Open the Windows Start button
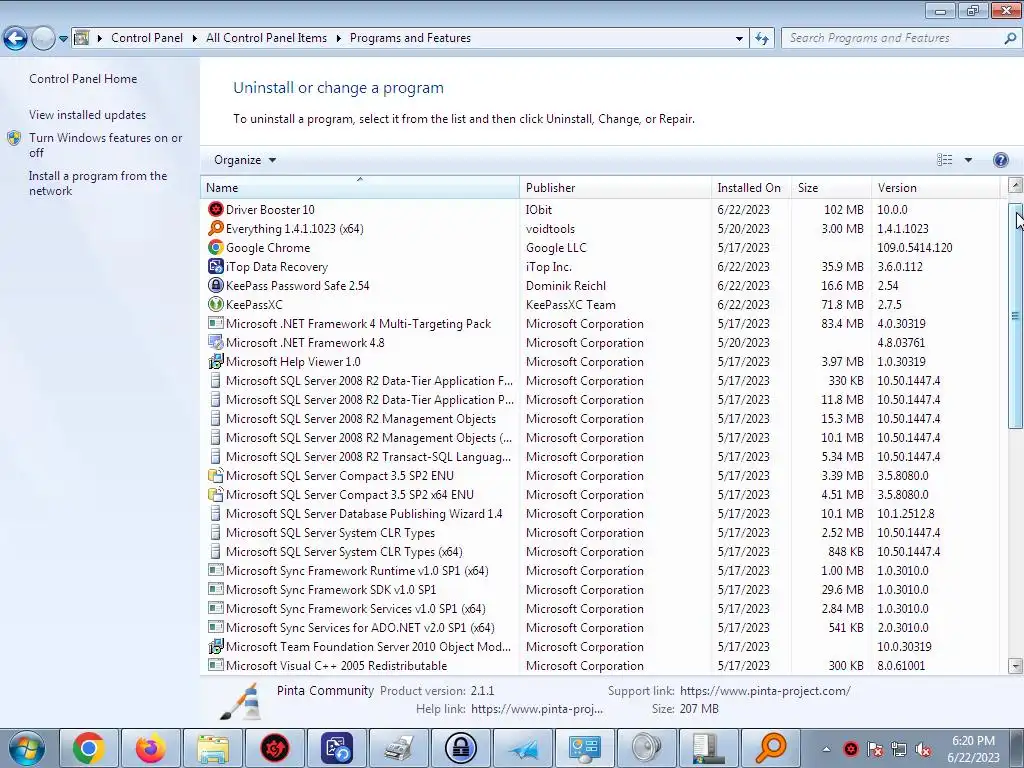1024x768 pixels. pos(27,748)
